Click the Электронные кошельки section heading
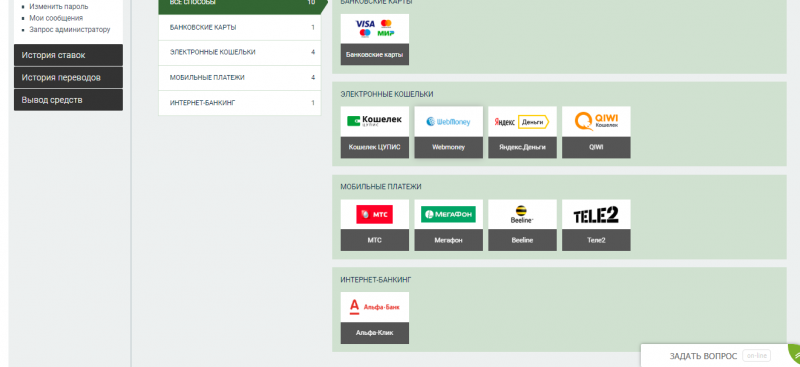 (x=387, y=94)
